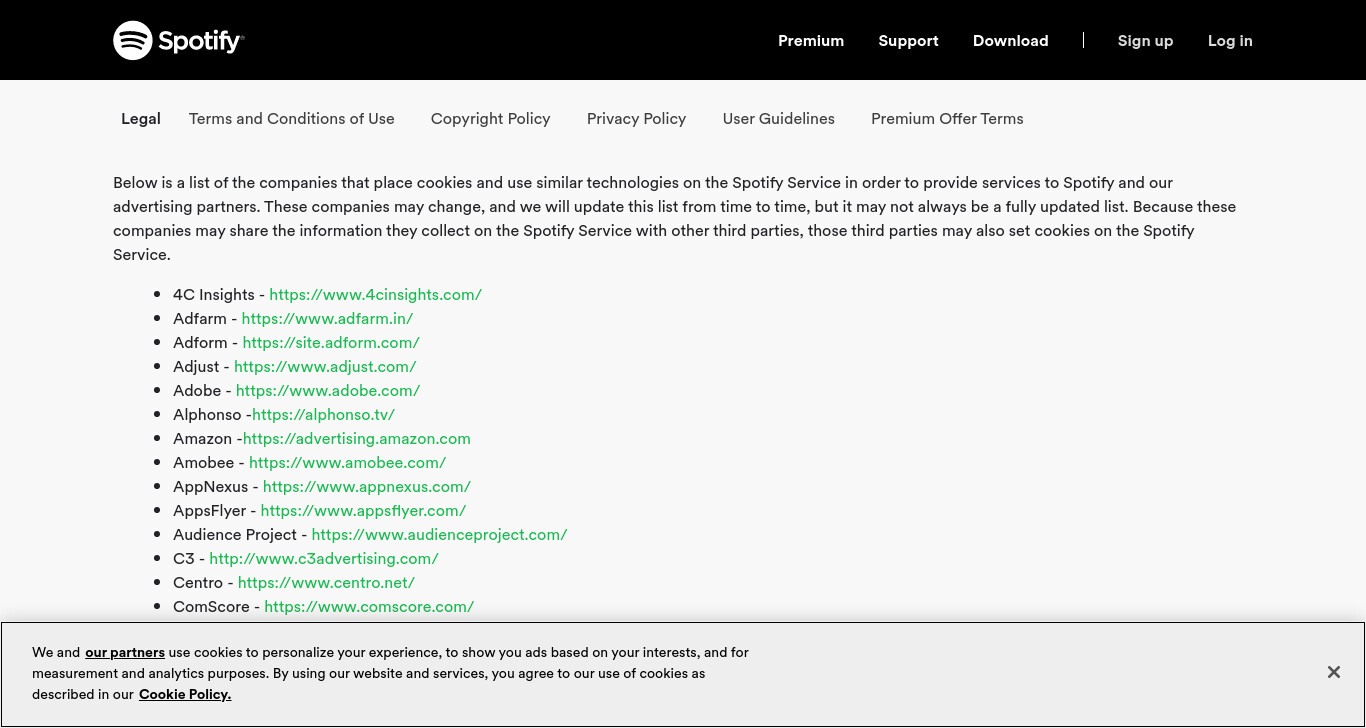
Task: Click the 'Amobee' list text
Action: click(203, 462)
